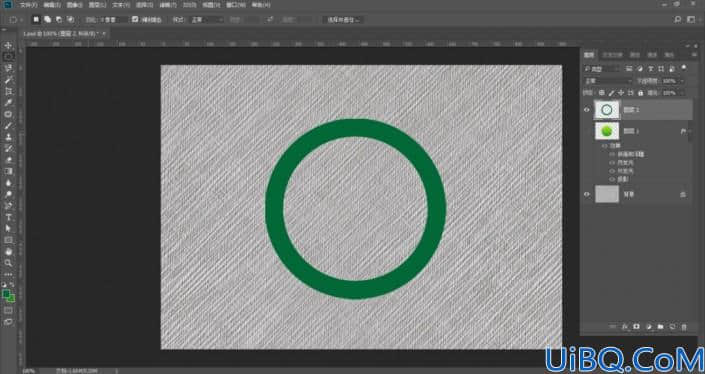Viewport: 705px width, 374px height.
Task: Open the layer Opacity dropdown arrow
Action: click(682, 81)
